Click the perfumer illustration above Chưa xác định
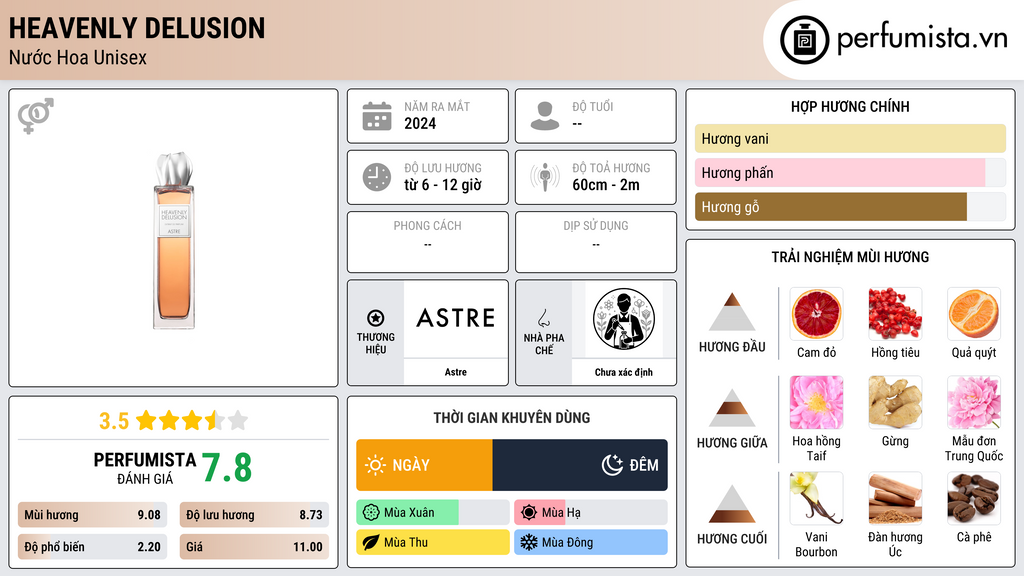This screenshot has height=576, width=1024. pyautogui.click(x=624, y=319)
